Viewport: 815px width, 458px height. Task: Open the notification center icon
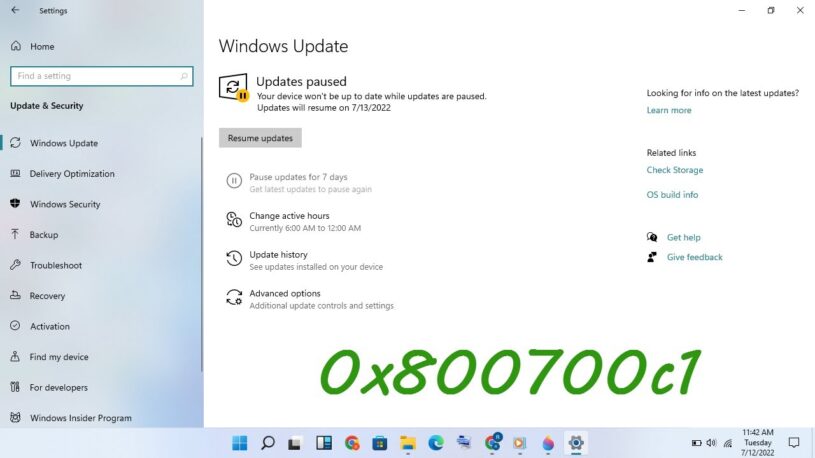794,442
